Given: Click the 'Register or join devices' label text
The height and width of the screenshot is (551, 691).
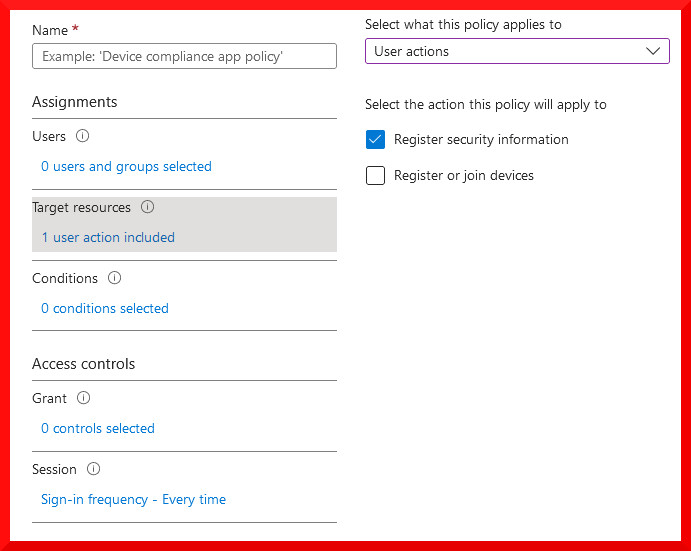Looking at the screenshot, I should (464, 176).
